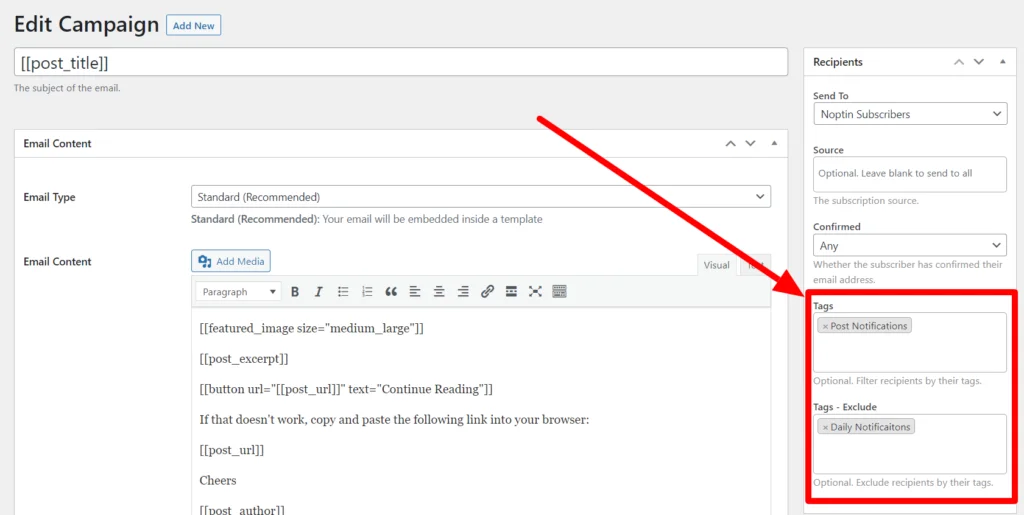Click the Add New campaign button

(x=194, y=25)
